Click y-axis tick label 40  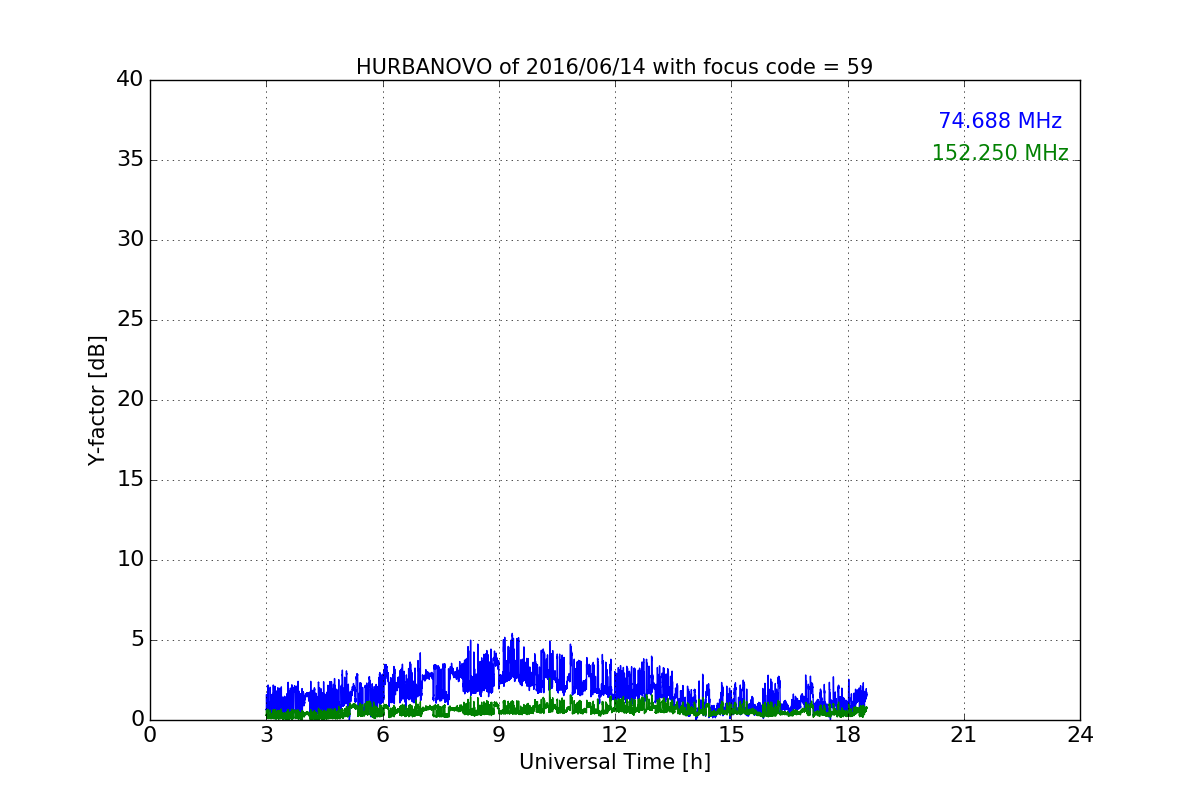click(x=130, y=80)
